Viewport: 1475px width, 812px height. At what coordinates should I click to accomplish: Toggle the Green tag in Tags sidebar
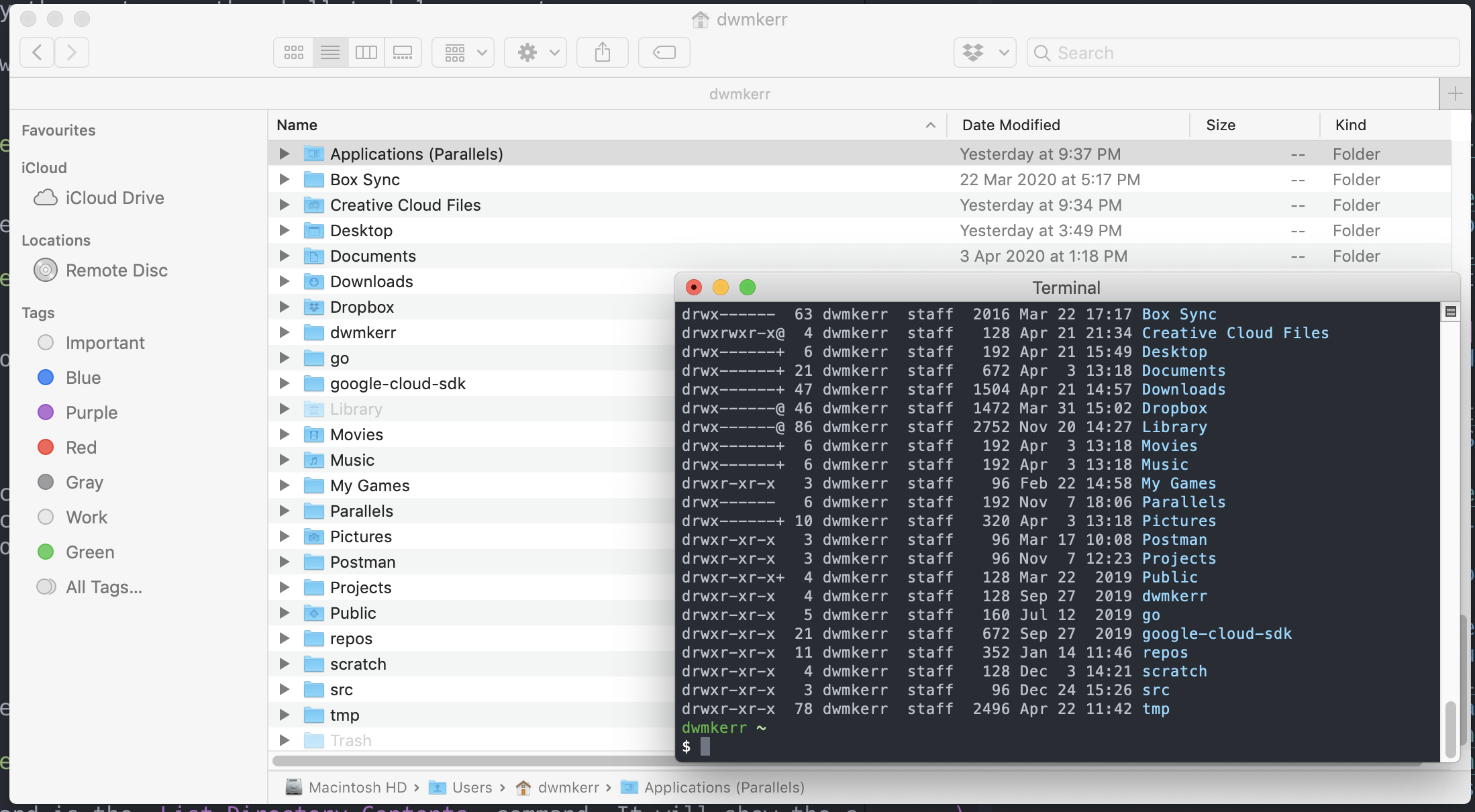(x=90, y=551)
